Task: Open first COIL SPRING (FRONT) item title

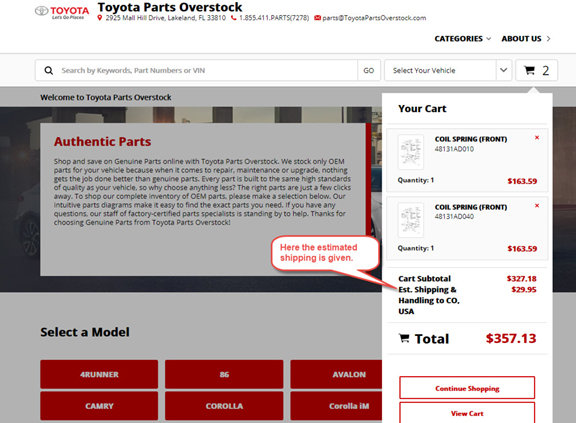Action: click(x=471, y=139)
